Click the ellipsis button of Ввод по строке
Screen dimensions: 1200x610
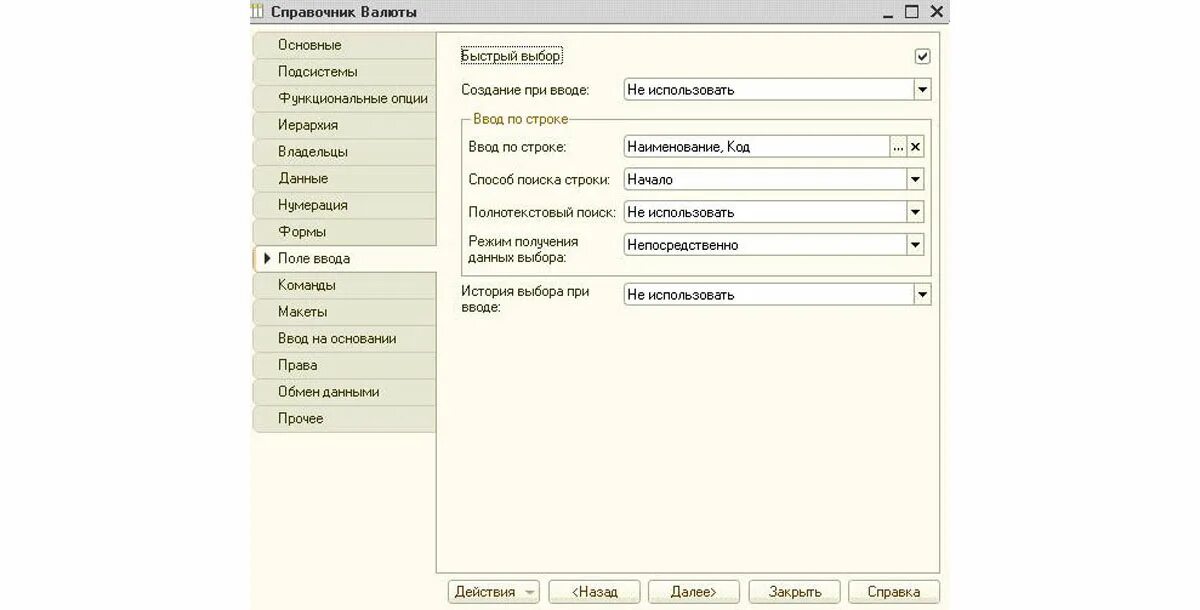pos(898,147)
